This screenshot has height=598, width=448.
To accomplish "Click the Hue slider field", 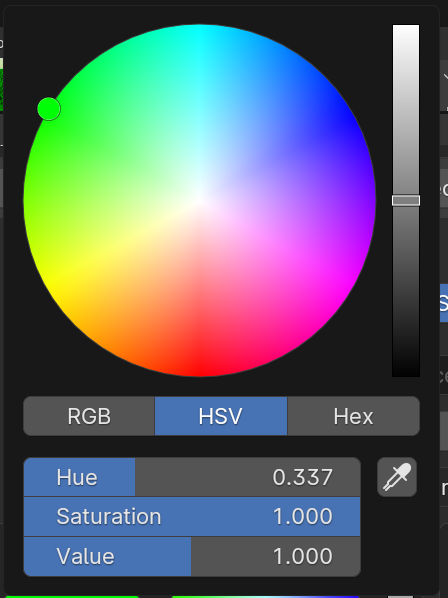I will (192, 477).
